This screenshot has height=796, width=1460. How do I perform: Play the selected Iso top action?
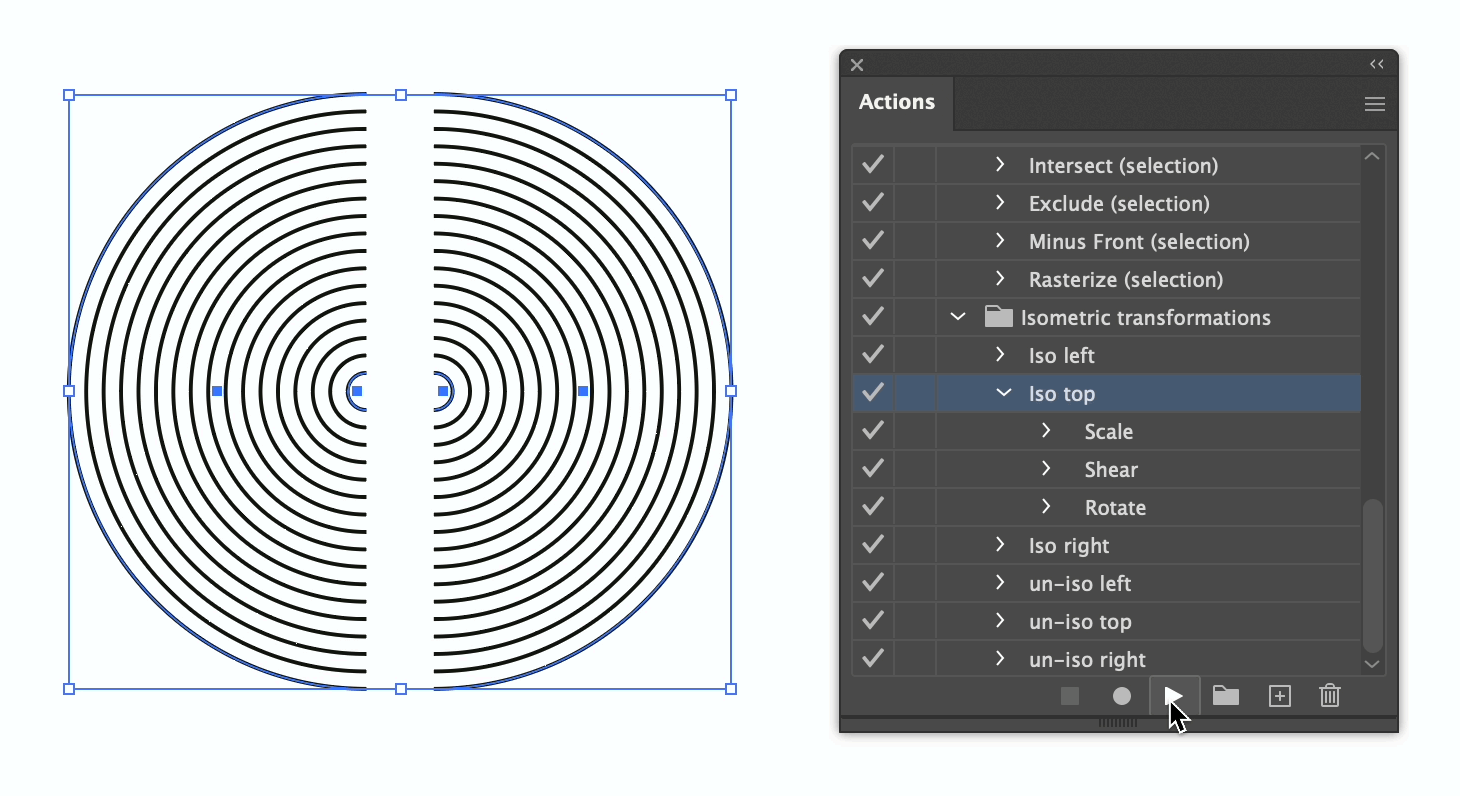click(1174, 695)
